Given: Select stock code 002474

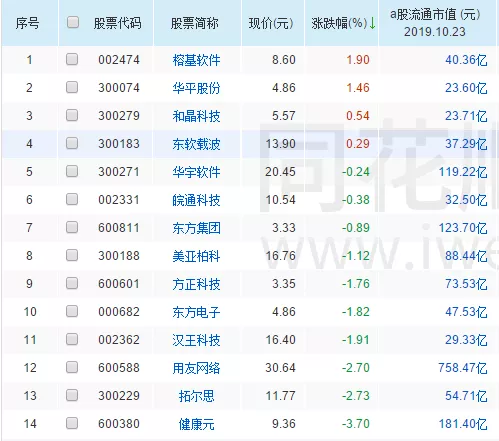Looking at the screenshot, I should (119, 60).
